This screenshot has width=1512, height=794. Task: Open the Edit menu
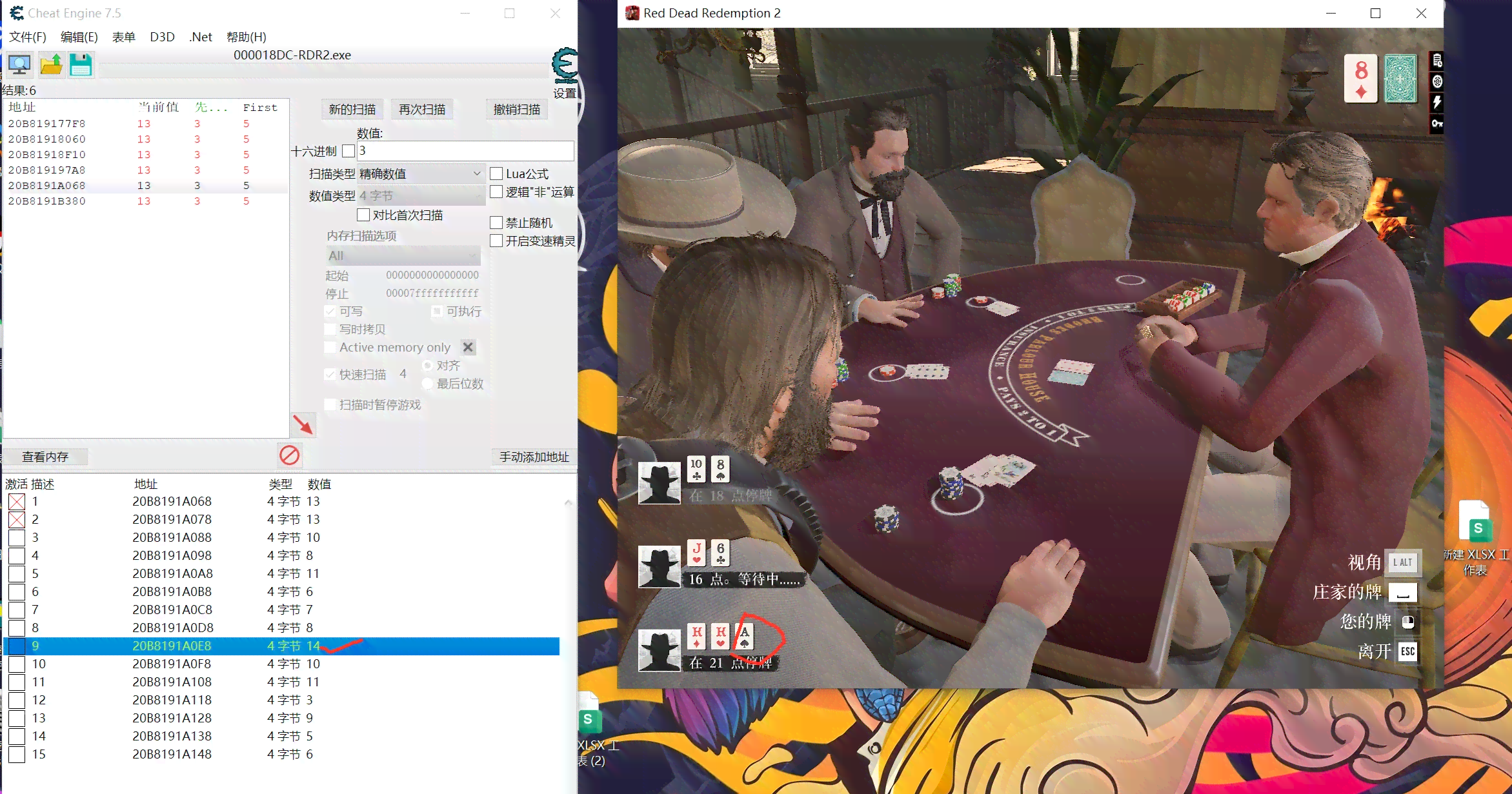tap(79, 37)
